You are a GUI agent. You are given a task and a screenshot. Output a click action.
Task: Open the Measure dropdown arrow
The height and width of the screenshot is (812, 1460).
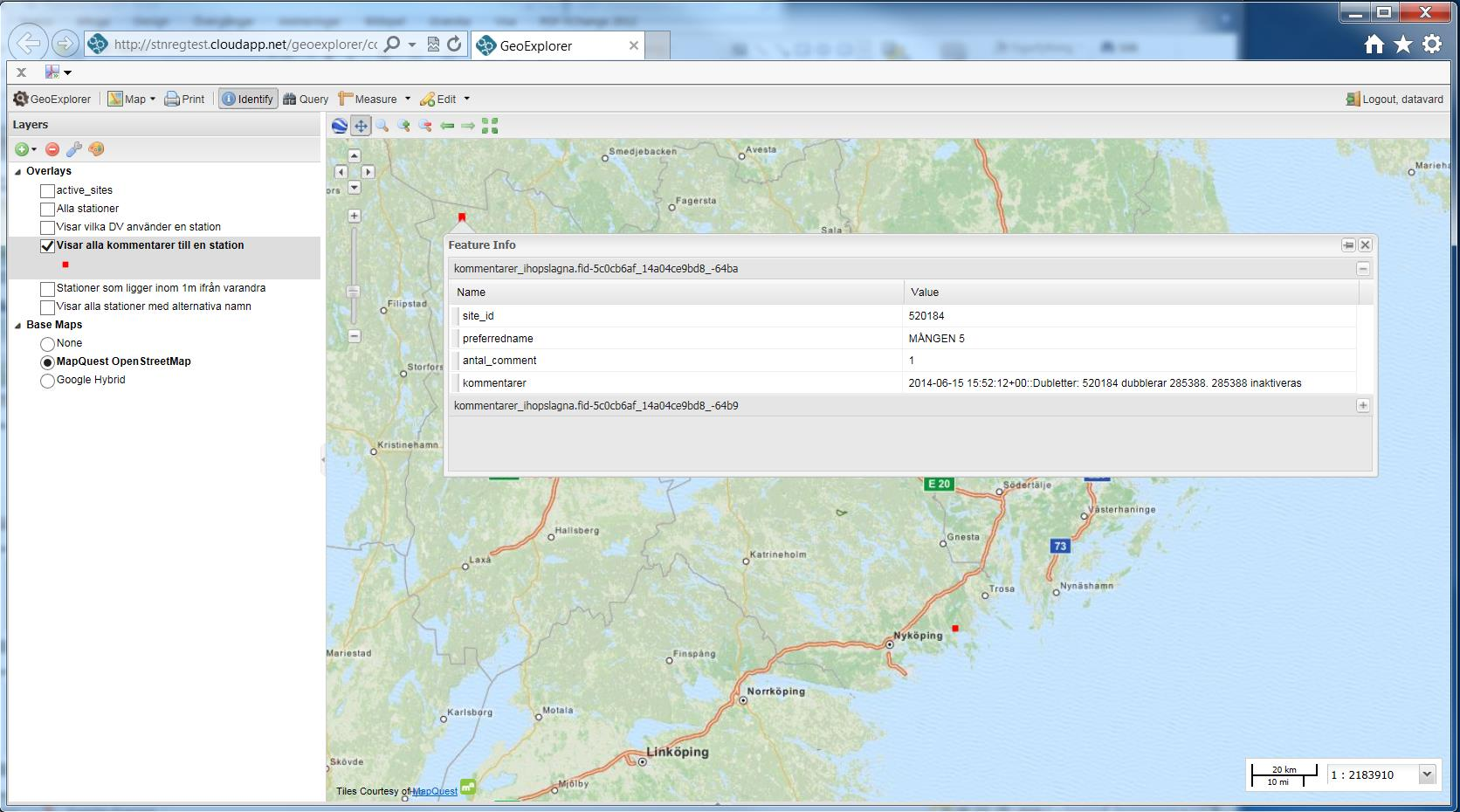click(408, 99)
